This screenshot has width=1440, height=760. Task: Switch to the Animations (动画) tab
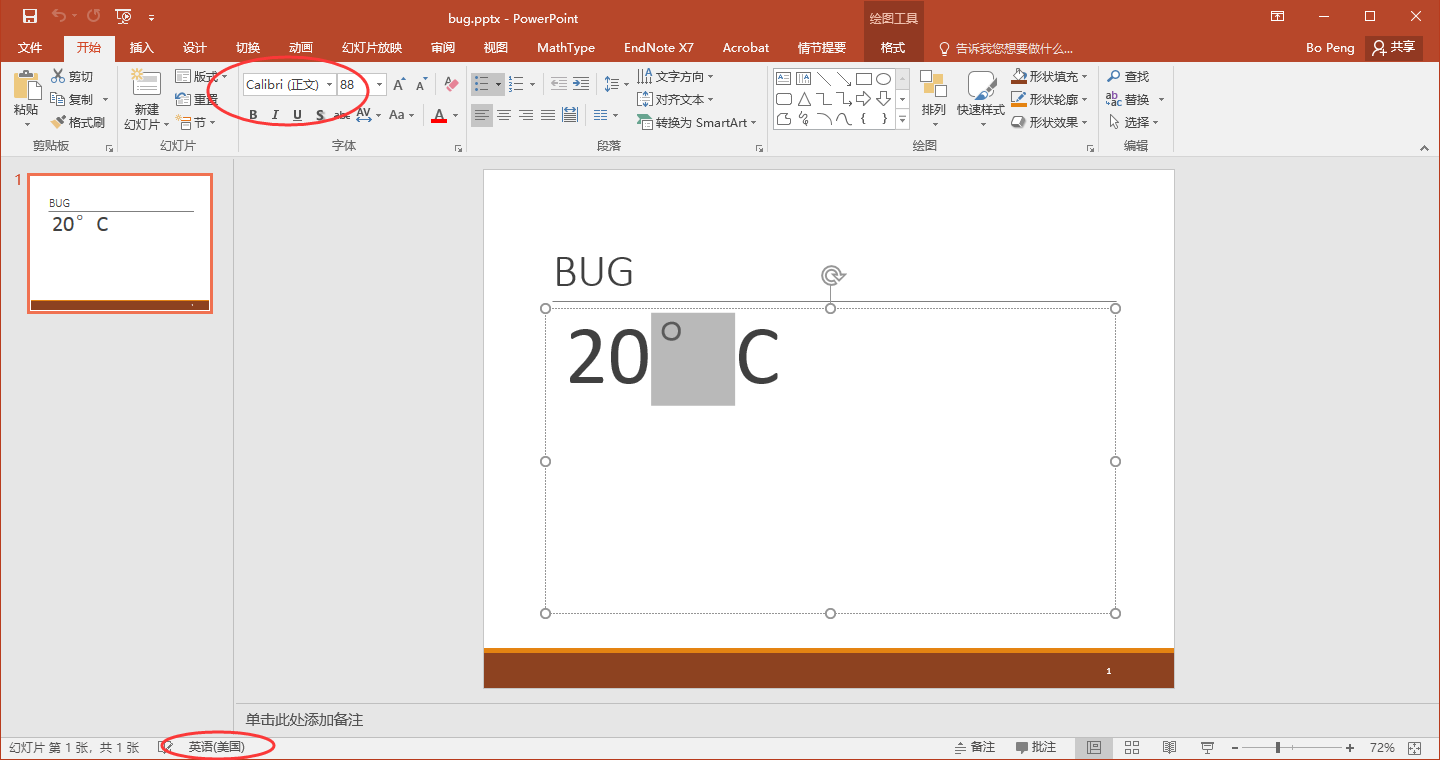(301, 48)
